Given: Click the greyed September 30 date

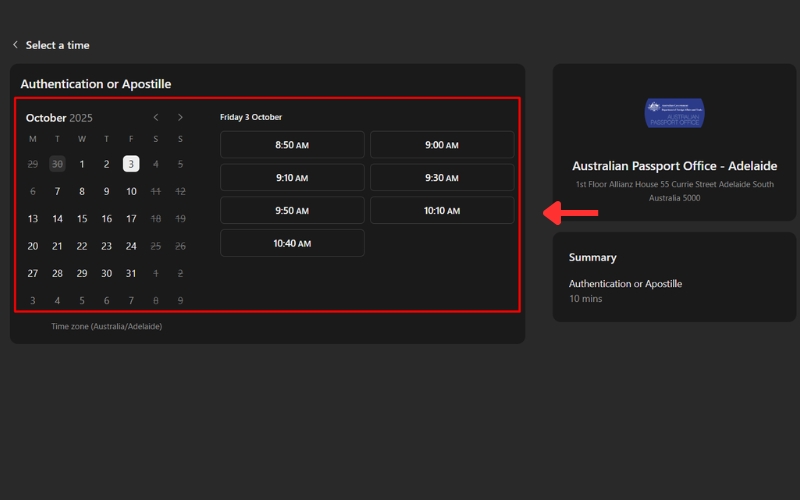Looking at the screenshot, I should point(57,164).
